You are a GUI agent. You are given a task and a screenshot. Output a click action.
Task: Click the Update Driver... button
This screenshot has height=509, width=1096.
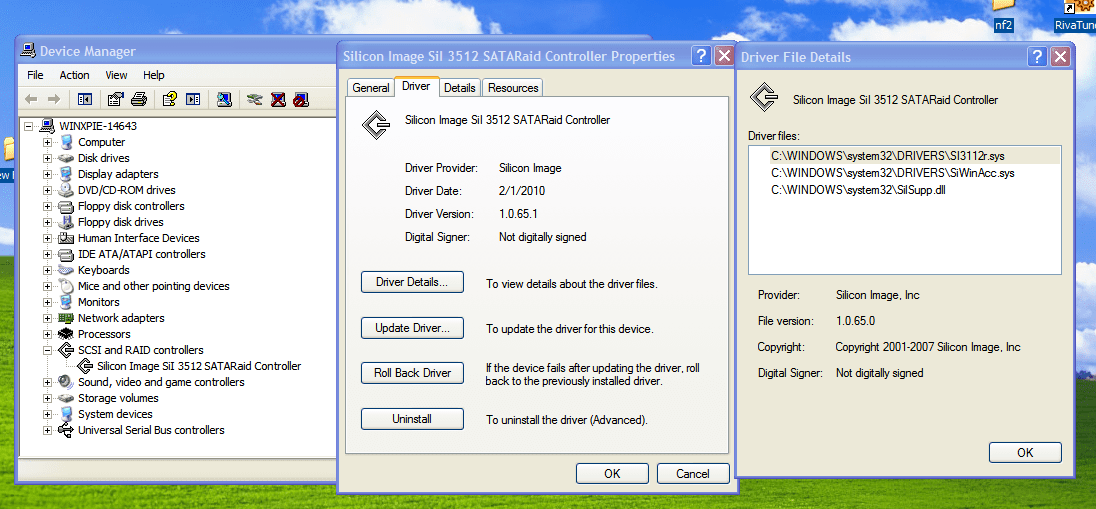412,328
